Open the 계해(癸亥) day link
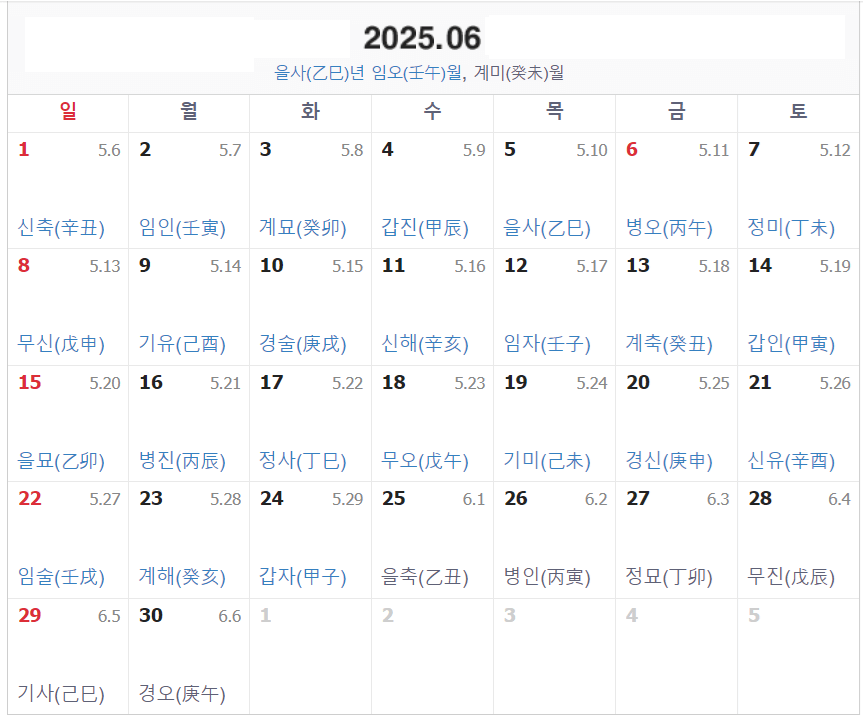The height and width of the screenshot is (720, 863). pos(182,576)
